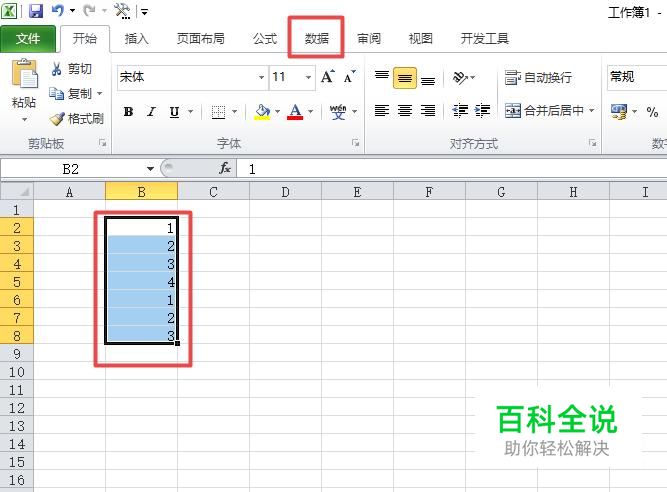The height and width of the screenshot is (492, 667).
Task: Toggle underline formatting
Action: tap(174, 112)
